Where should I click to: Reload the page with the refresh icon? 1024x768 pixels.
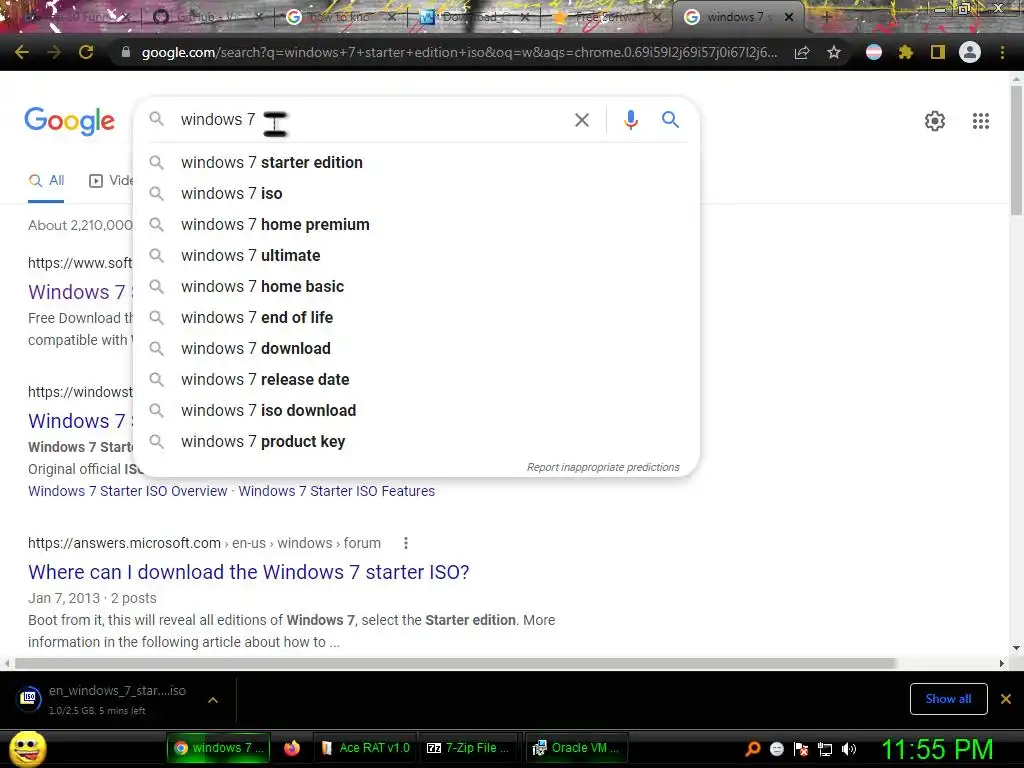click(x=86, y=52)
